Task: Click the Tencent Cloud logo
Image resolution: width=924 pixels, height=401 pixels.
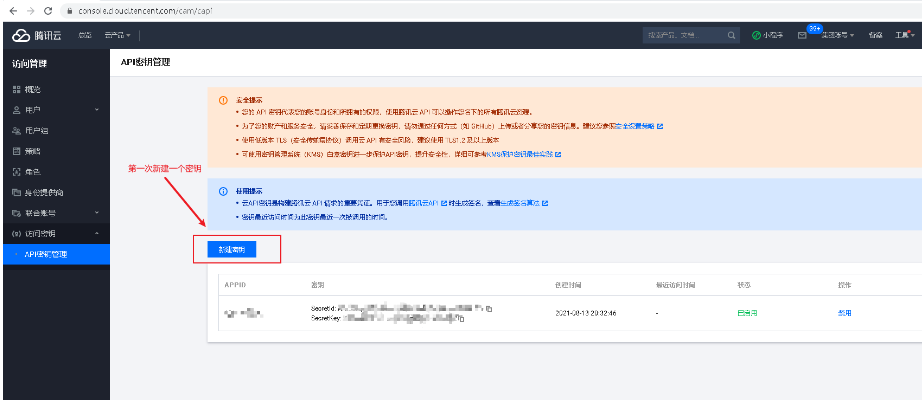Action: [37, 35]
